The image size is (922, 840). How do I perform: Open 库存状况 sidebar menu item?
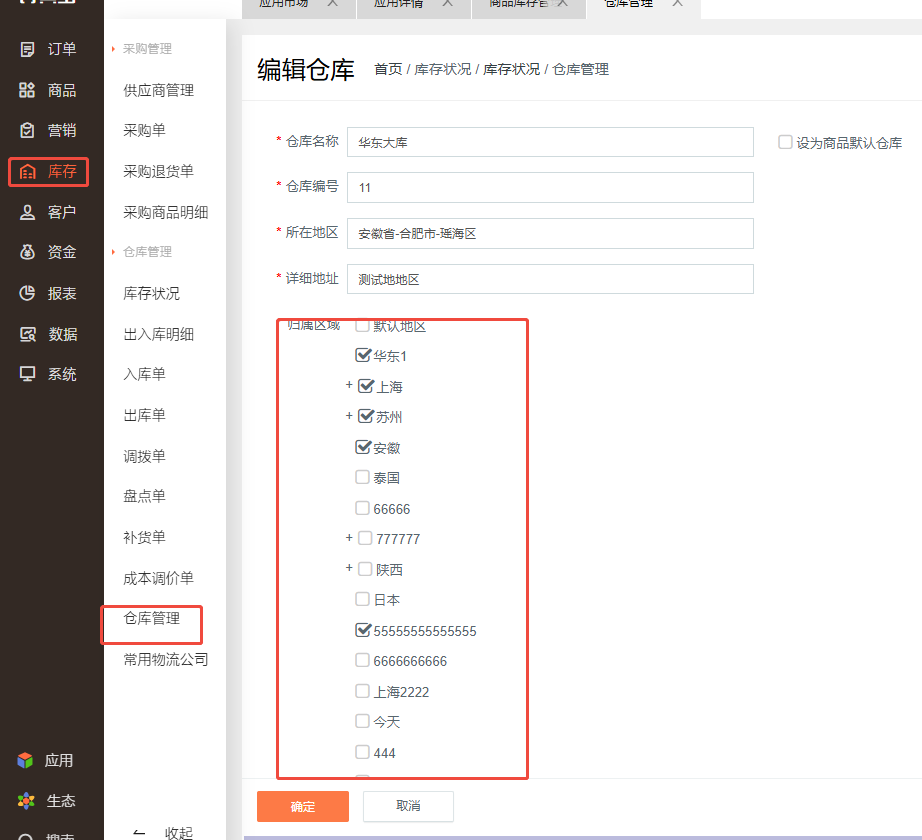click(152, 293)
